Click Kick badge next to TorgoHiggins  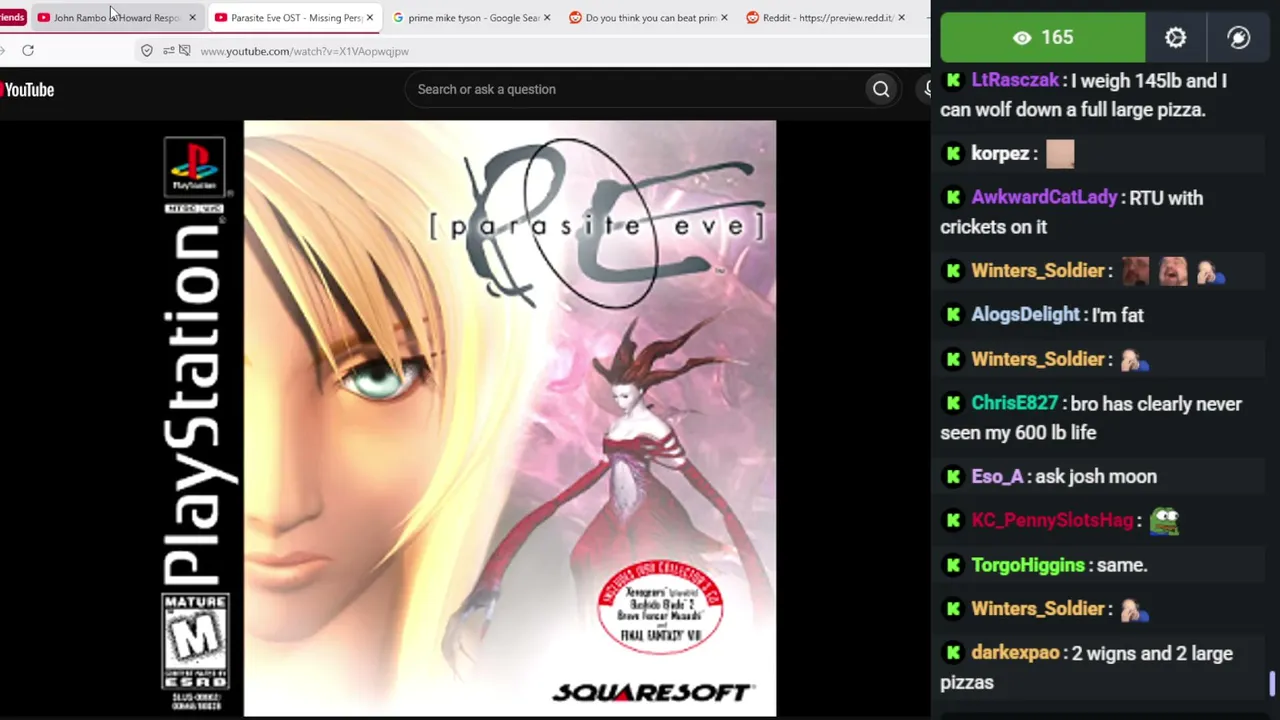tap(953, 566)
